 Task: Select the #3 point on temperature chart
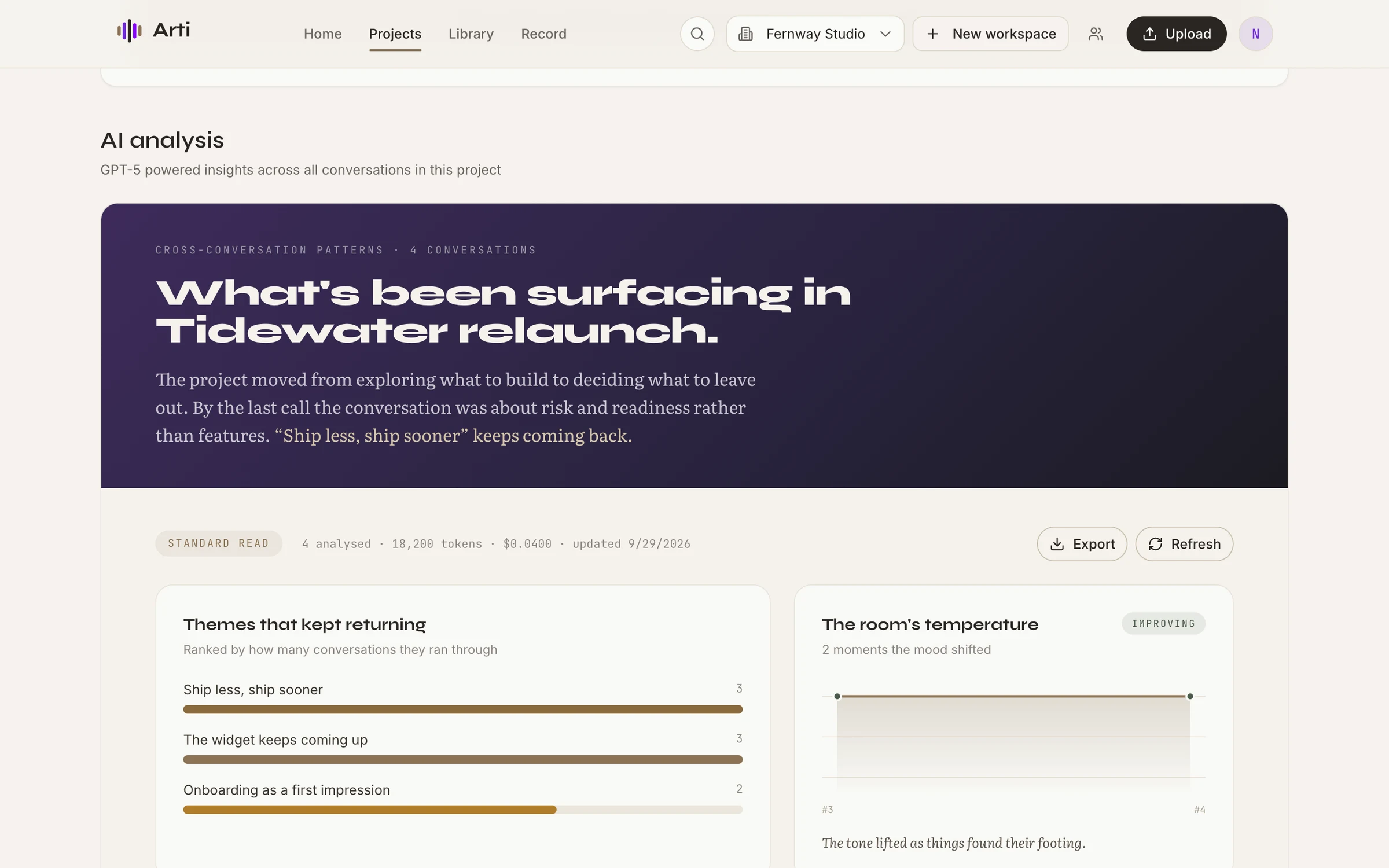coord(837,696)
